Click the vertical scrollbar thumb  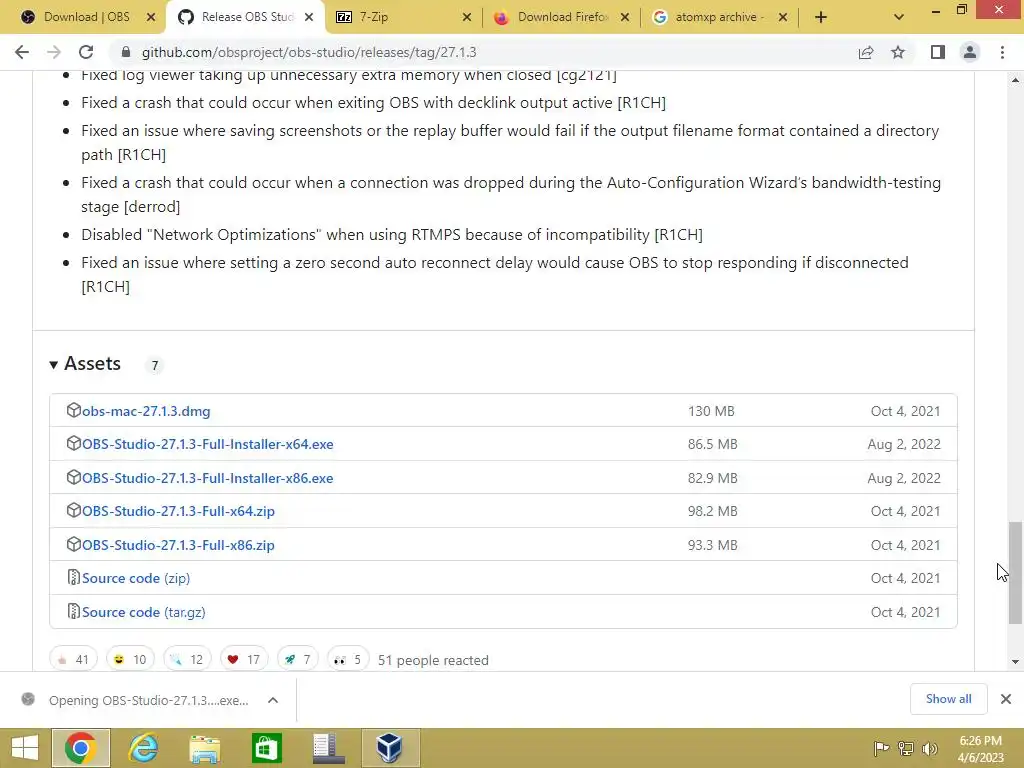tap(1015, 573)
